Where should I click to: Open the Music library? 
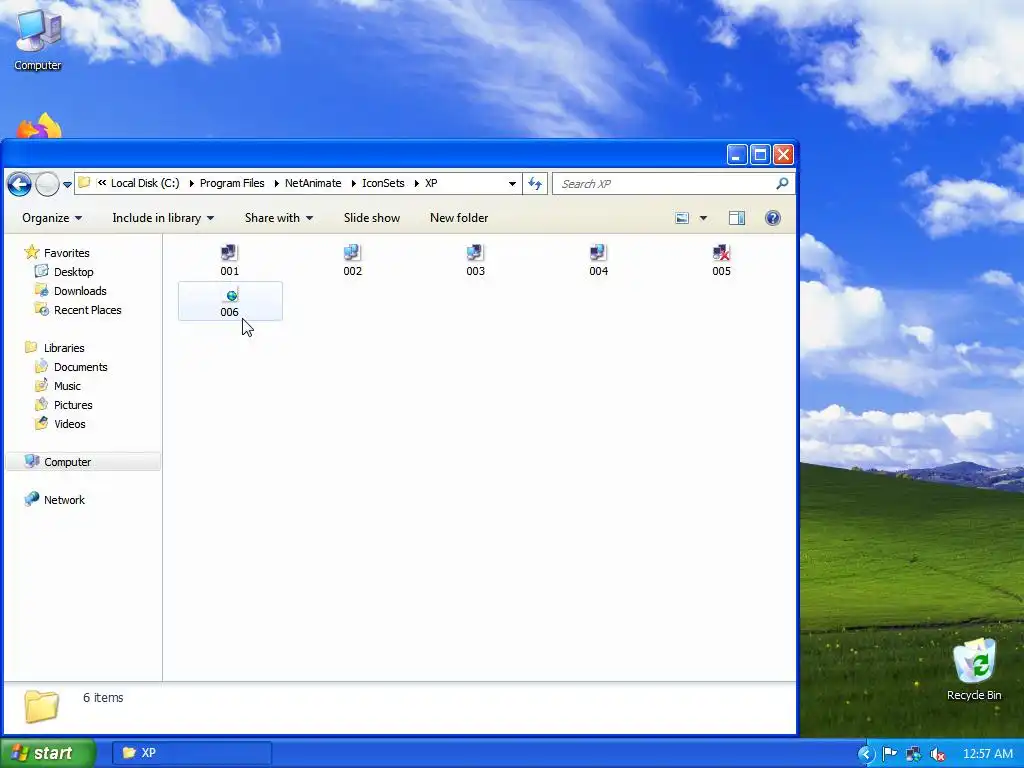click(x=57, y=385)
